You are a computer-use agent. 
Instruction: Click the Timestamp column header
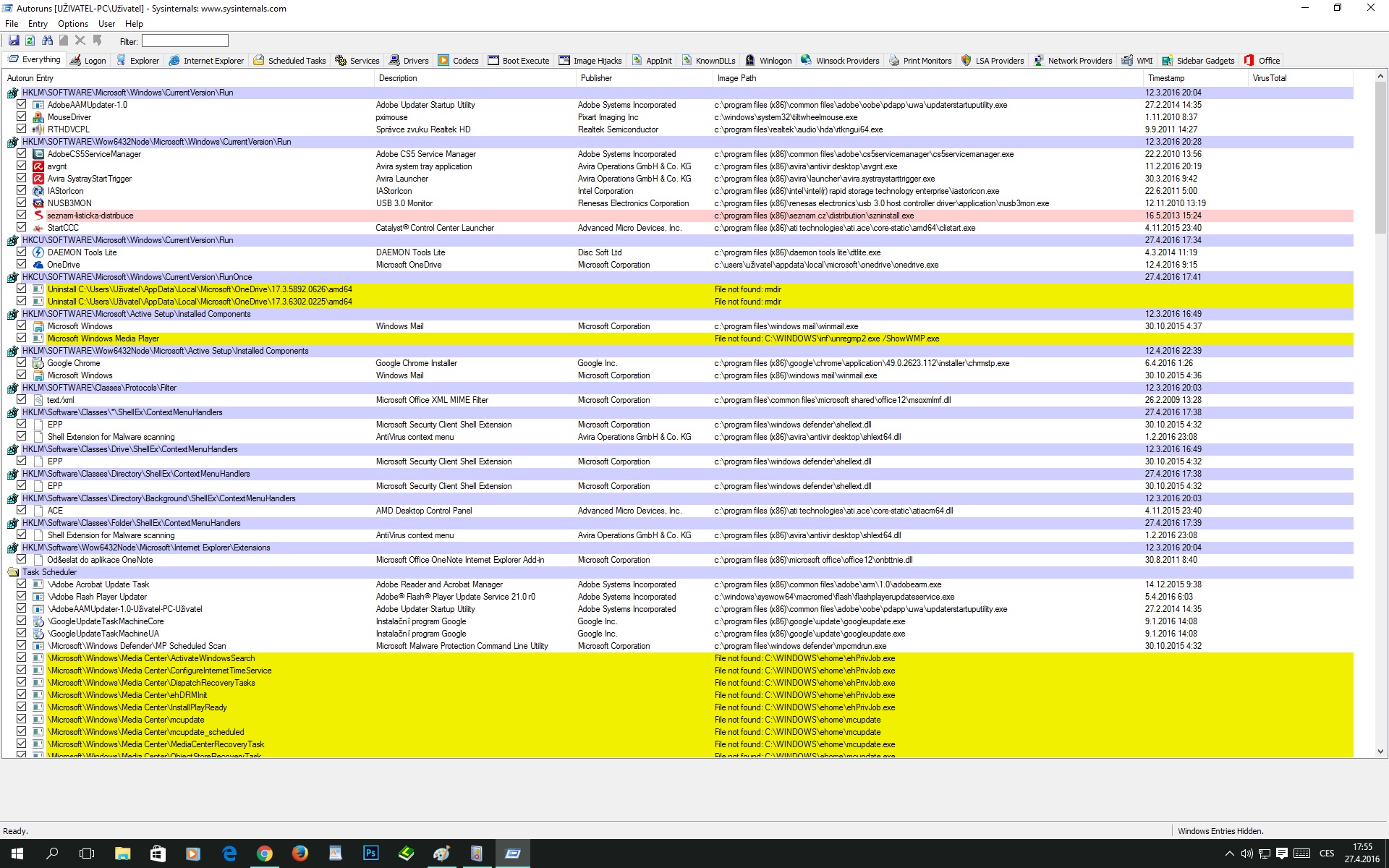(1165, 78)
